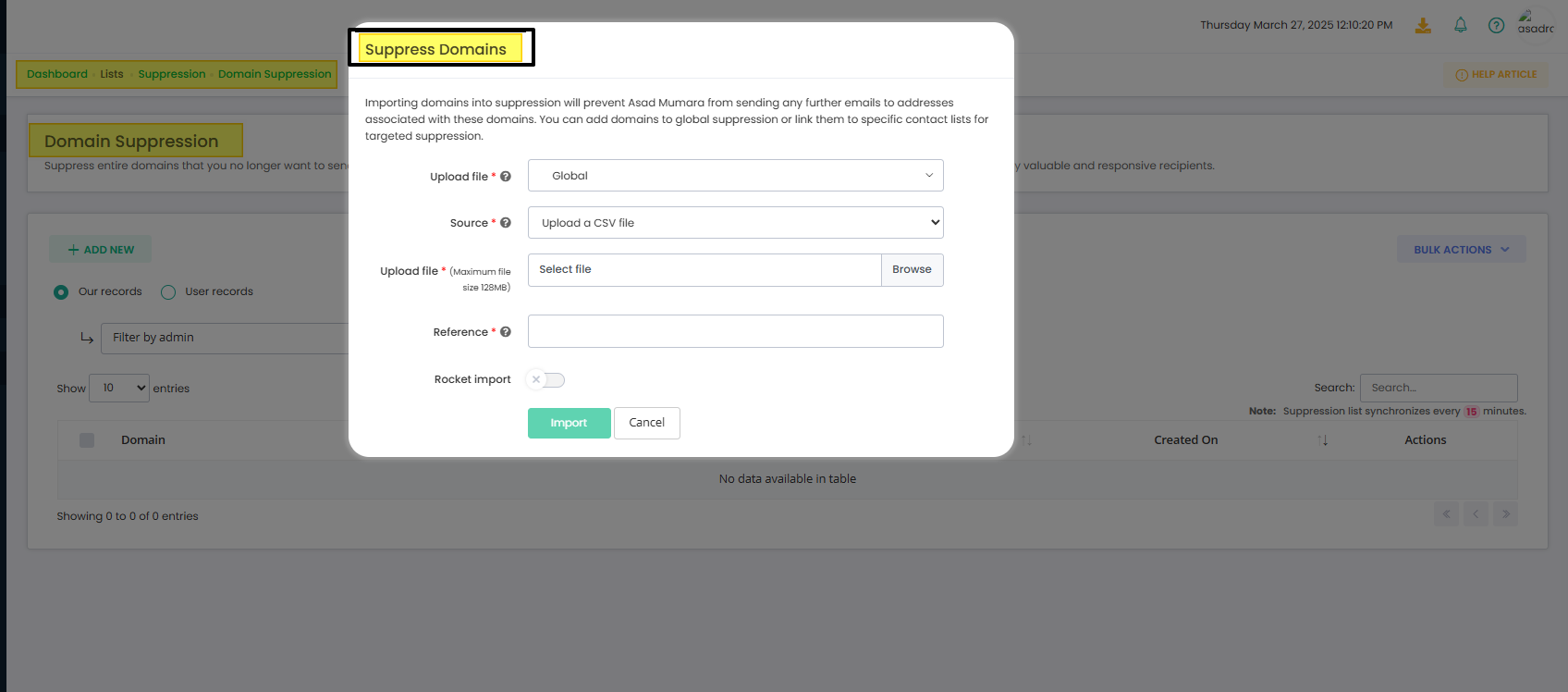
Task: Open the Filter by admin selector
Action: coord(225,338)
